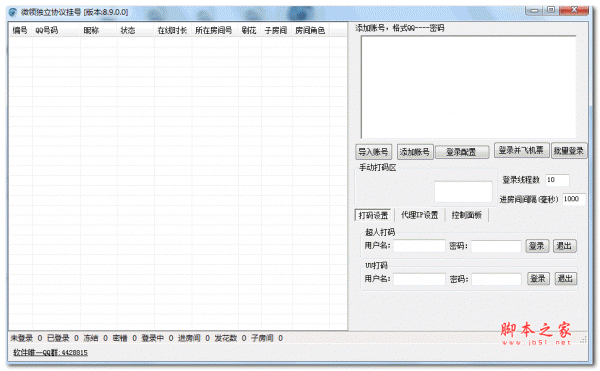The height and width of the screenshot is (371, 600).
Task: Click the 状态 column header
Action: point(135,30)
